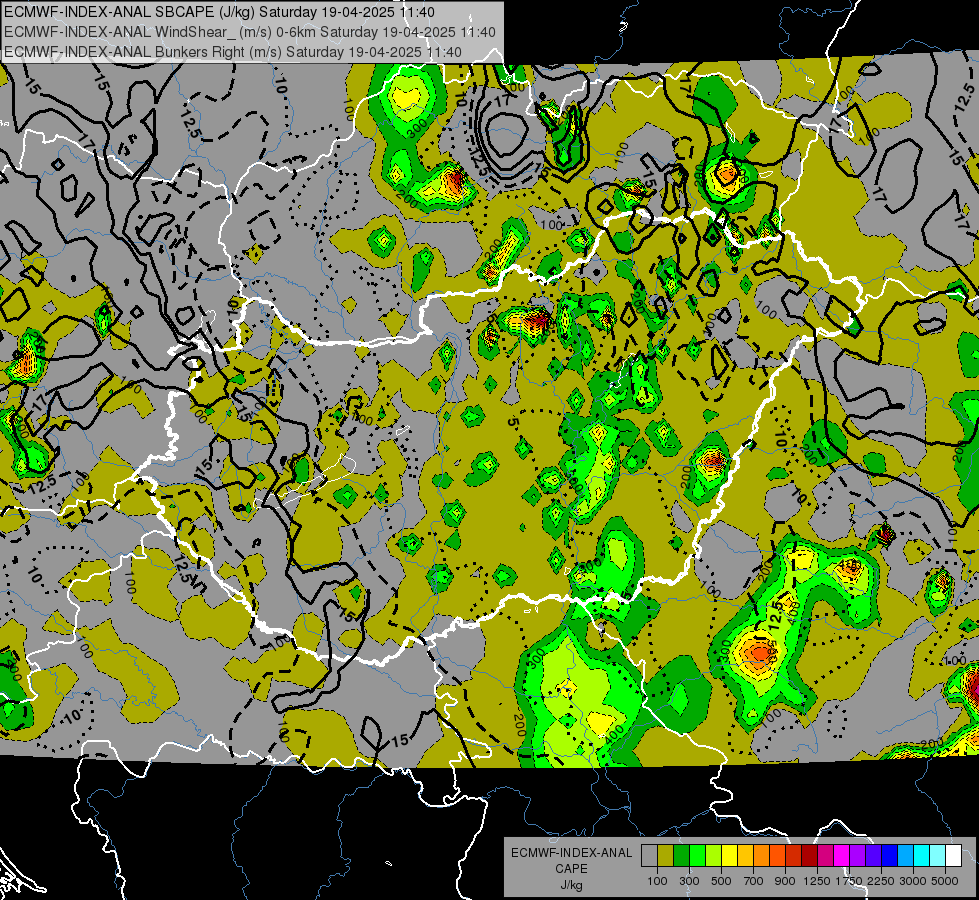This screenshot has width=979, height=900.
Task: Pick the pink-magenta swatch right of 1250
Action: coord(825,855)
